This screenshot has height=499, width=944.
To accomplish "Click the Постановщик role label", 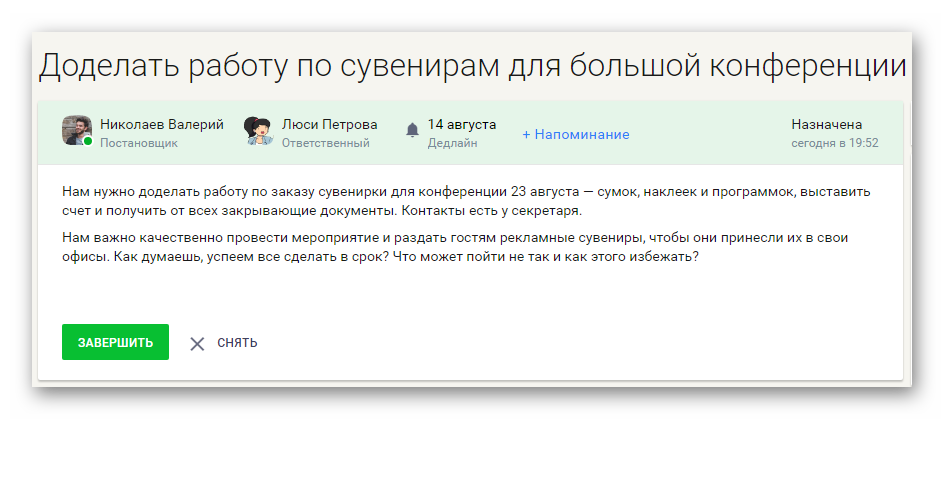I will (x=138, y=143).
